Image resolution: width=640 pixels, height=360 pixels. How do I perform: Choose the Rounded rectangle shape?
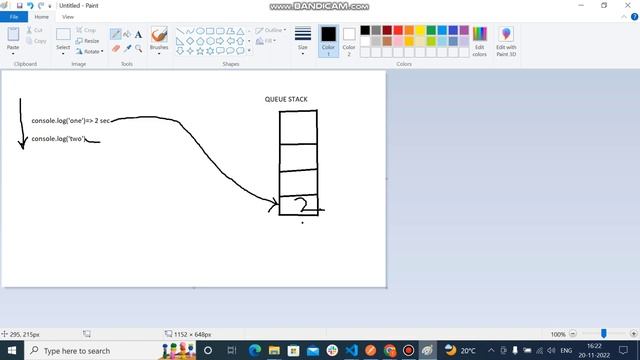(220, 31)
